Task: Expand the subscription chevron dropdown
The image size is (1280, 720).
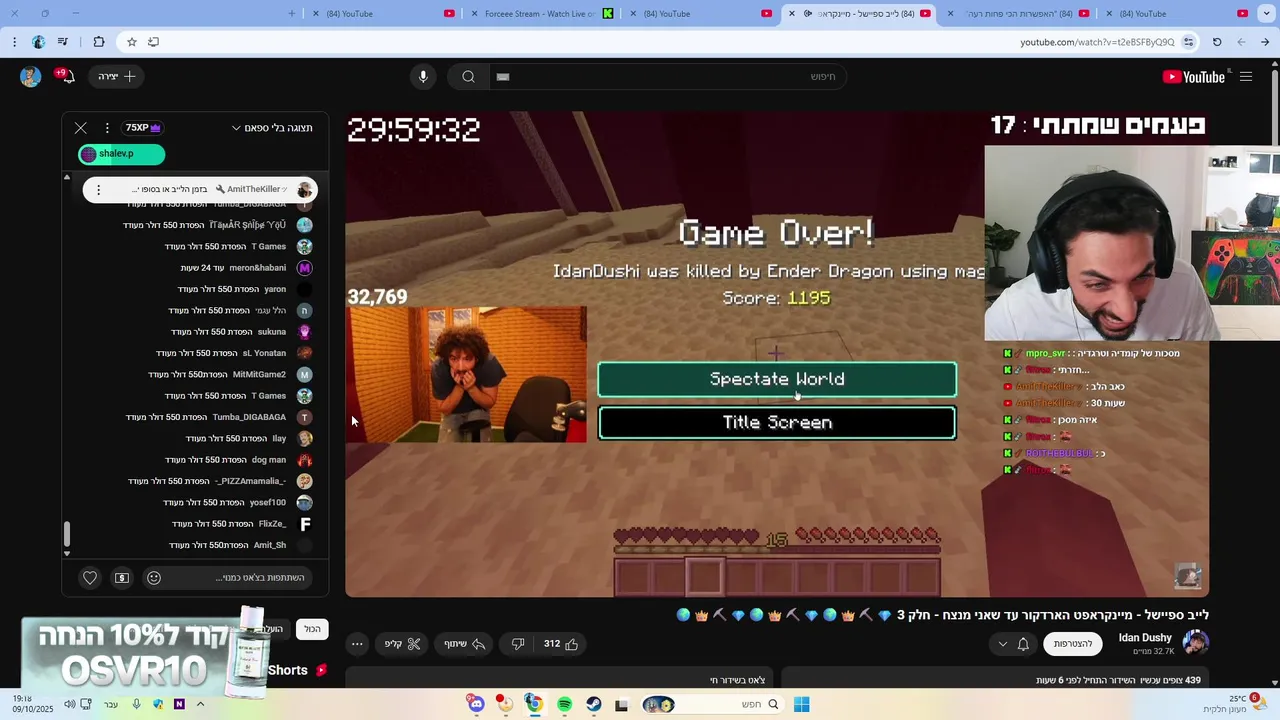Action: (x=1002, y=644)
